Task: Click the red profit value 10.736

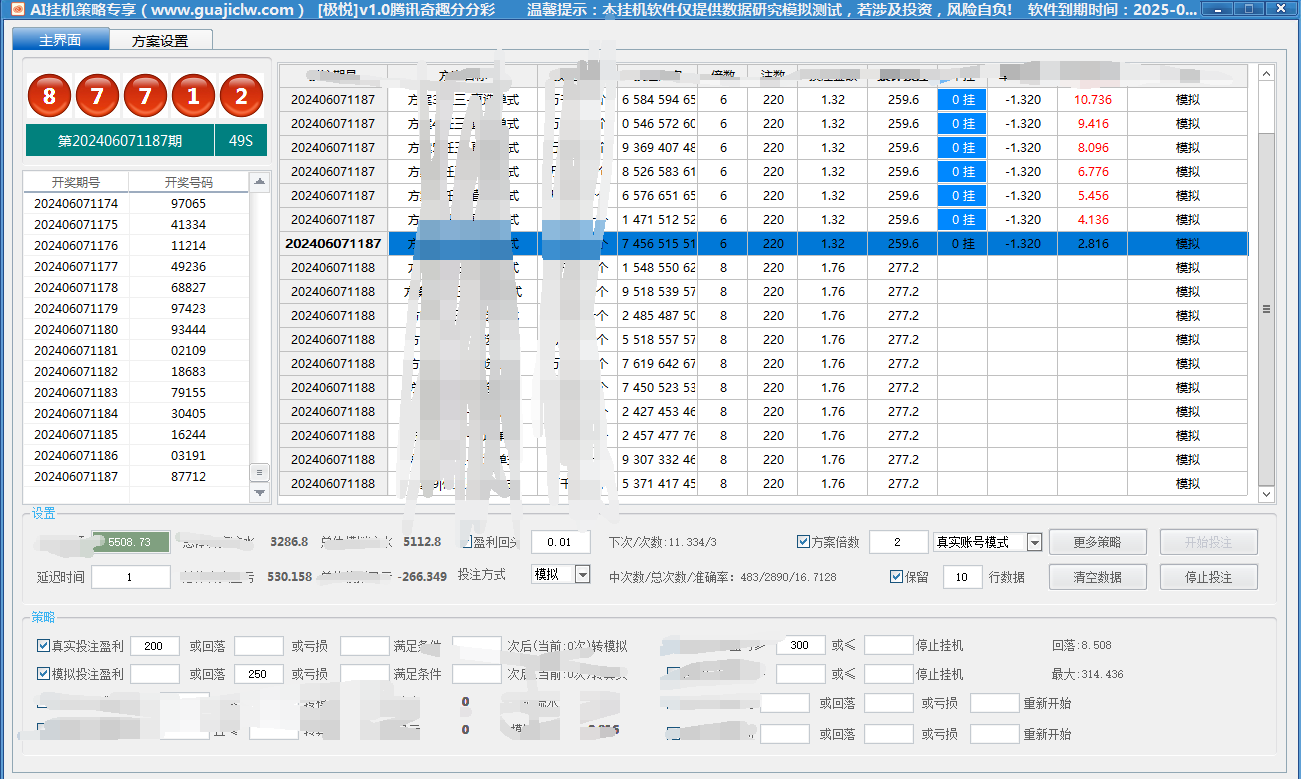Action: click(x=1092, y=100)
